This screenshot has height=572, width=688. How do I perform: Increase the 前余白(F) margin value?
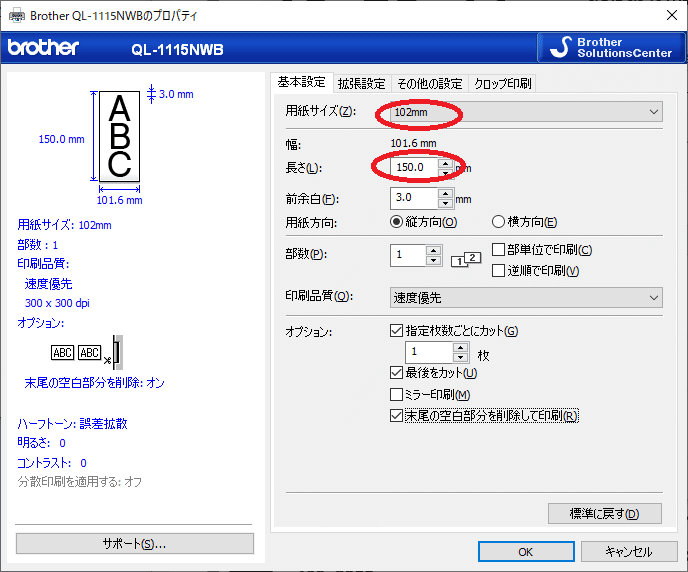[x=445, y=193]
